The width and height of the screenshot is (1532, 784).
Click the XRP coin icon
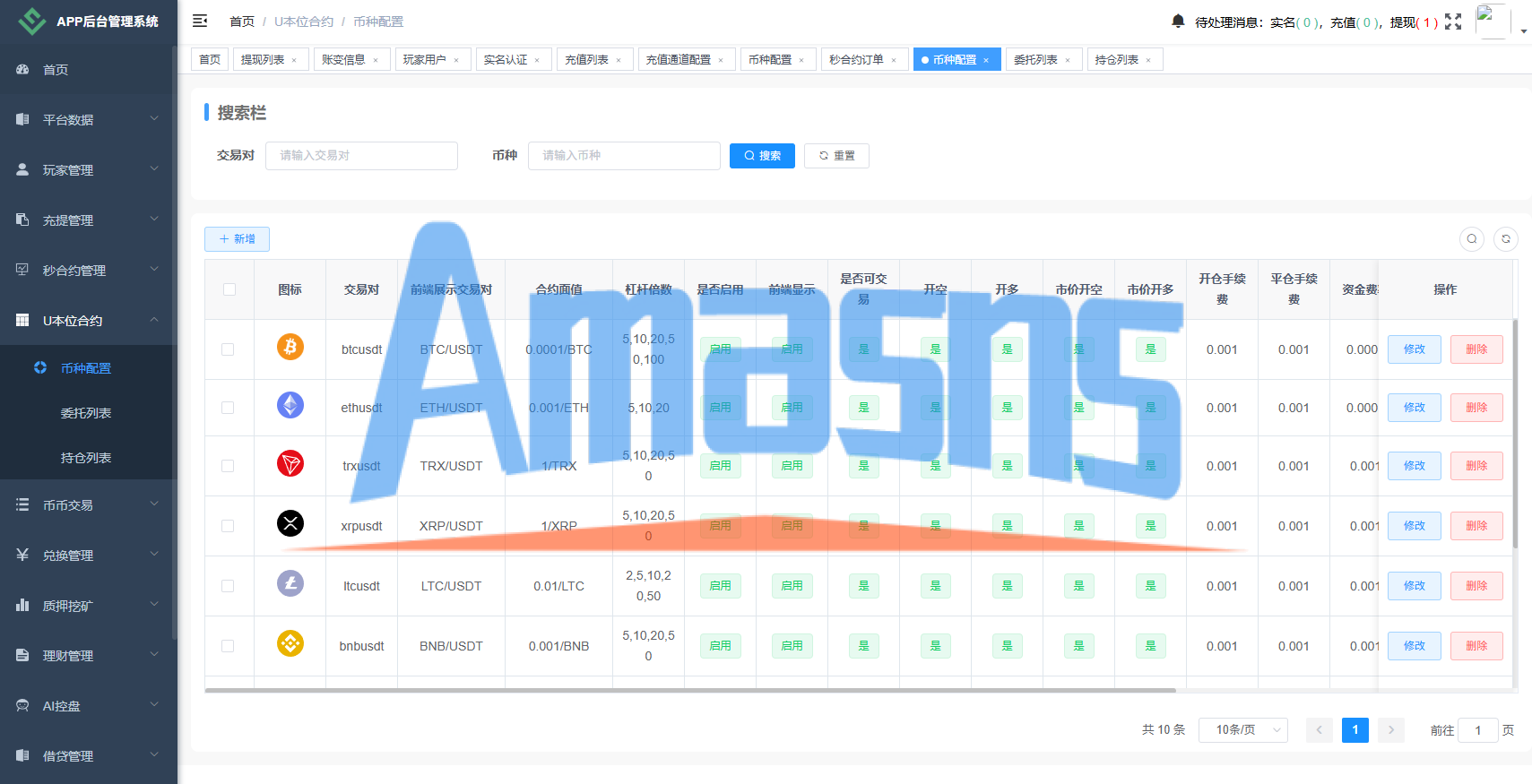[290, 523]
